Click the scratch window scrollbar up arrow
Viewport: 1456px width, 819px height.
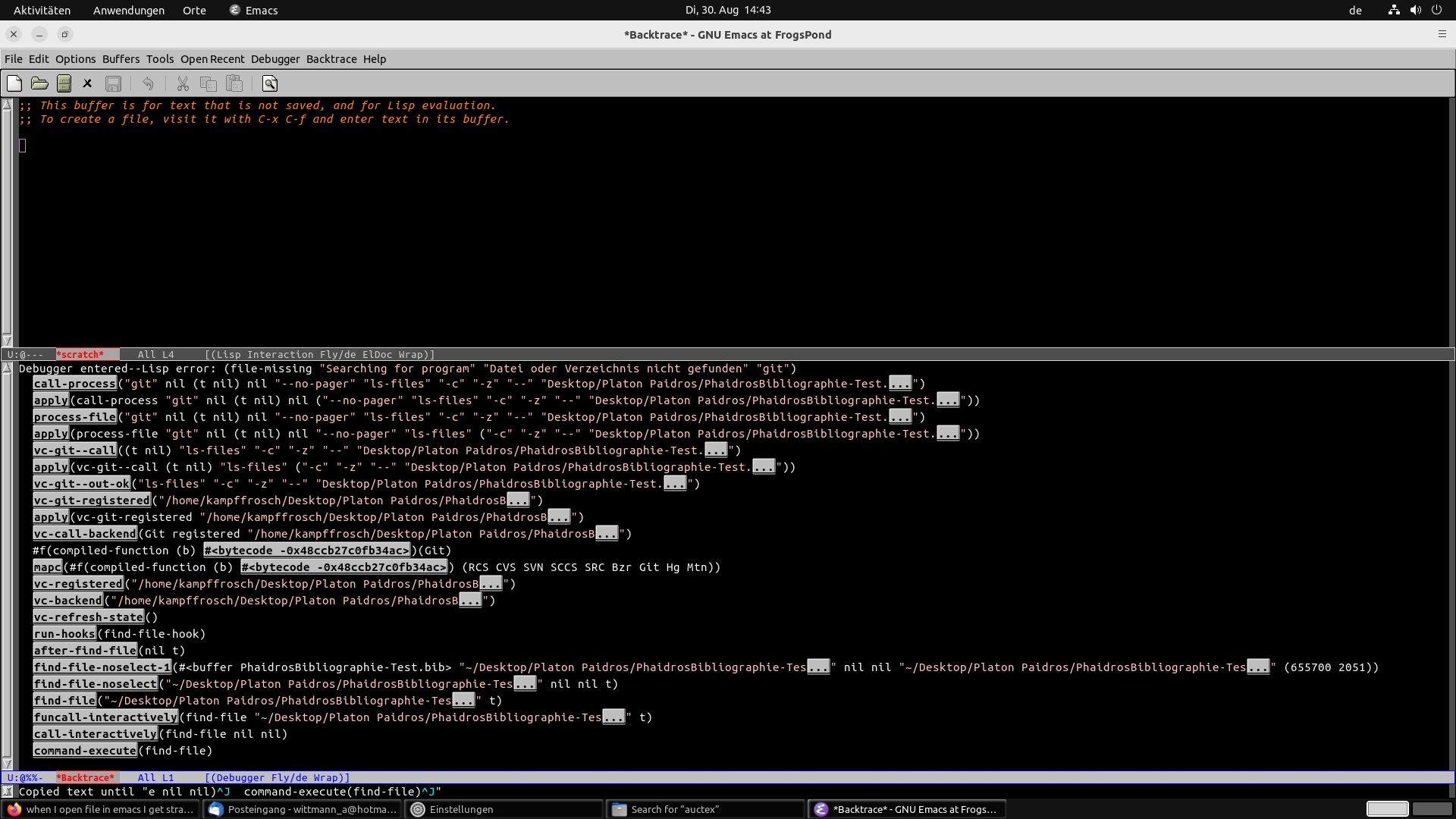pos(7,105)
